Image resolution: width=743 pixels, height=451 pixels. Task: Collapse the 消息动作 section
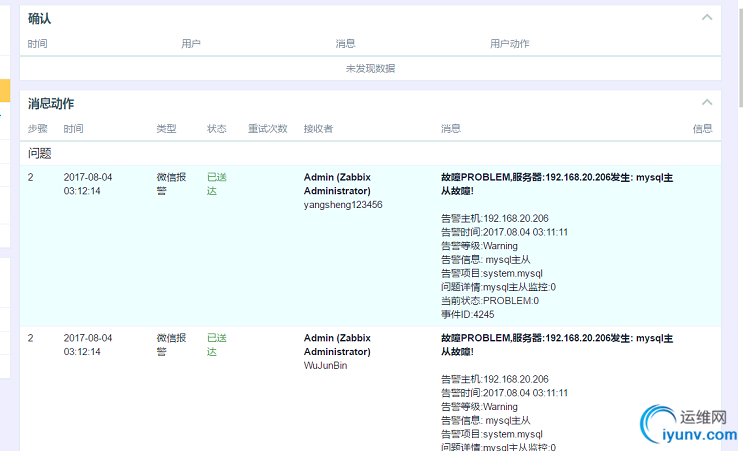(x=707, y=102)
